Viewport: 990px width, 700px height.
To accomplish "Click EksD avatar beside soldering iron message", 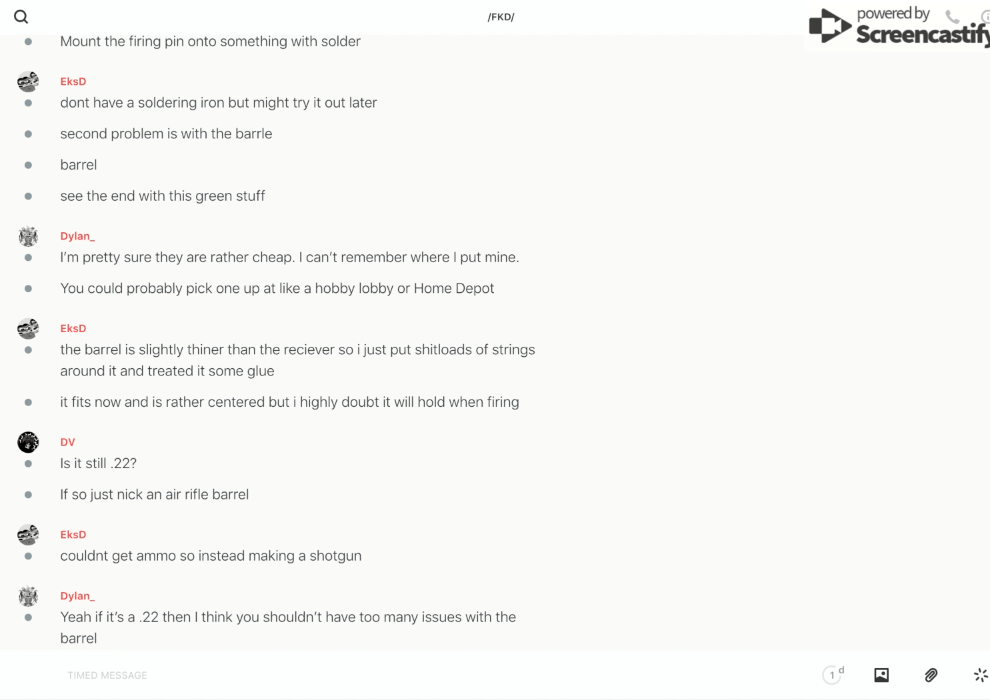I will click(x=28, y=81).
